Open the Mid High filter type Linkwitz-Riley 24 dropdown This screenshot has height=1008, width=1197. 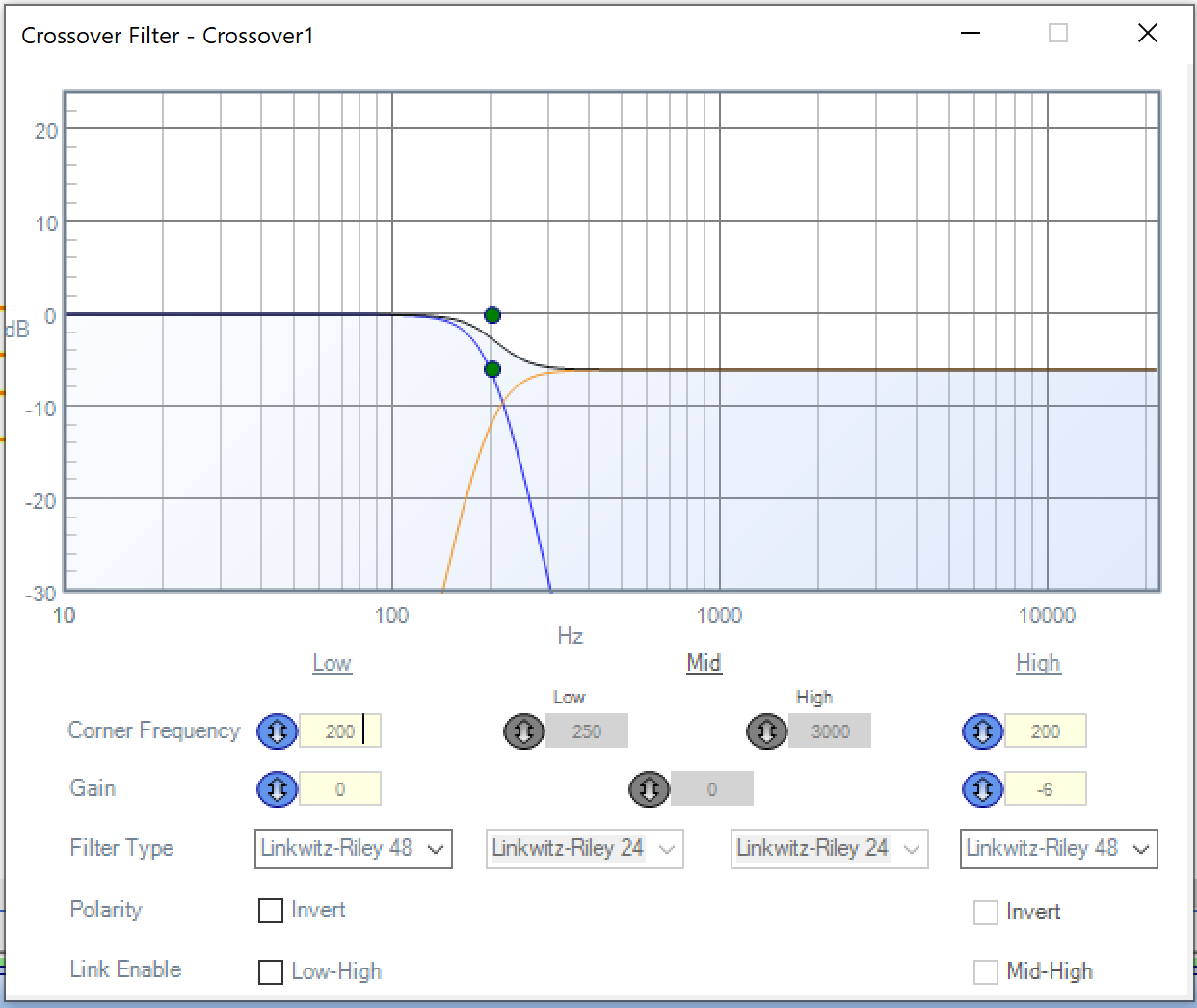coord(830,849)
